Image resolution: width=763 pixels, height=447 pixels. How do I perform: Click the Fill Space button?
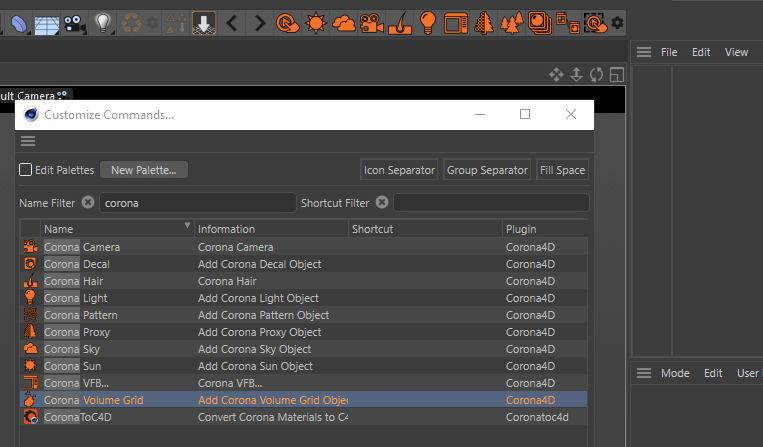pyautogui.click(x=563, y=170)
